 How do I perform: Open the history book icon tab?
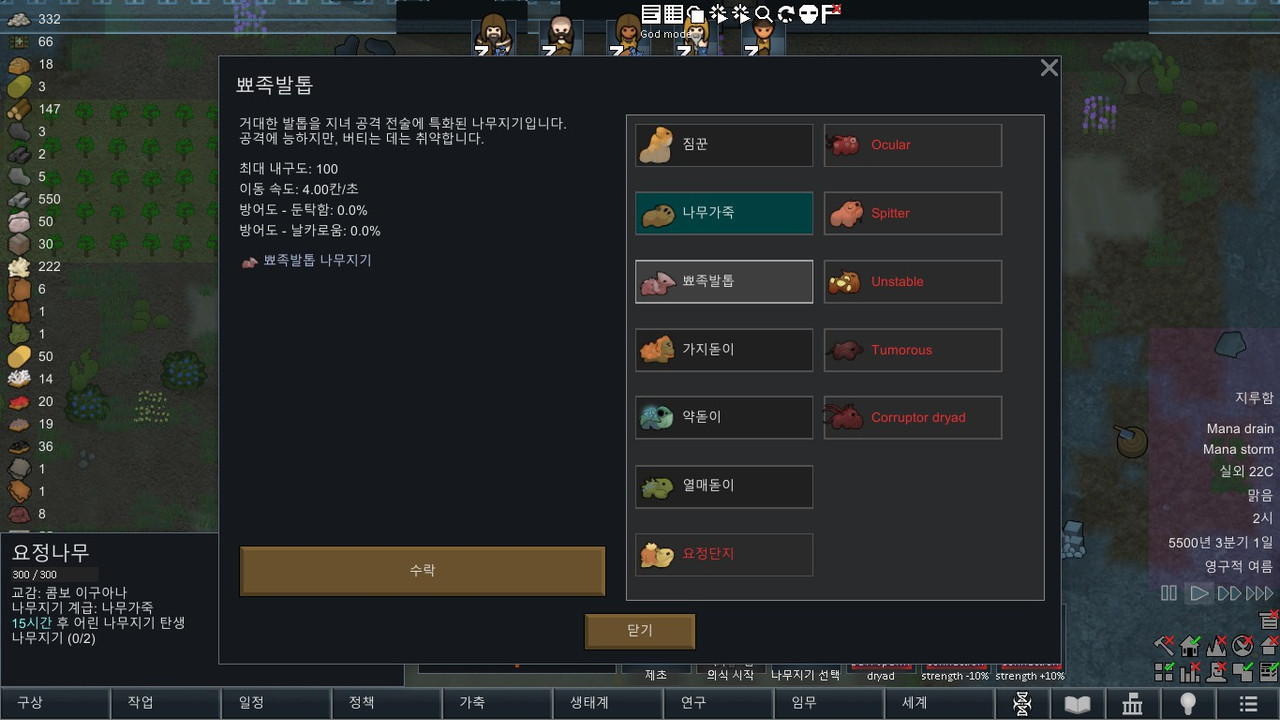coord(1077,704)
